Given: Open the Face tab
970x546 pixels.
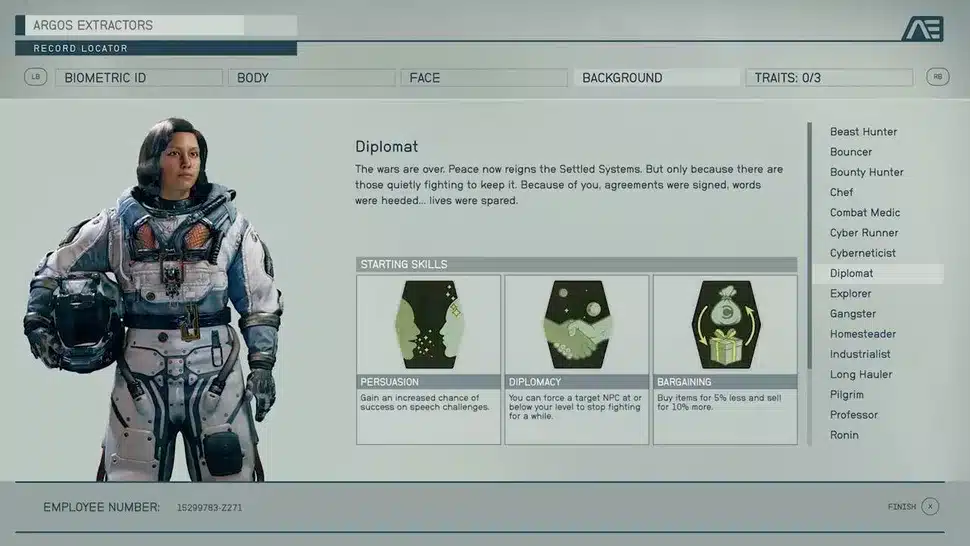Looking at the screenshot, I should point(483,78).
